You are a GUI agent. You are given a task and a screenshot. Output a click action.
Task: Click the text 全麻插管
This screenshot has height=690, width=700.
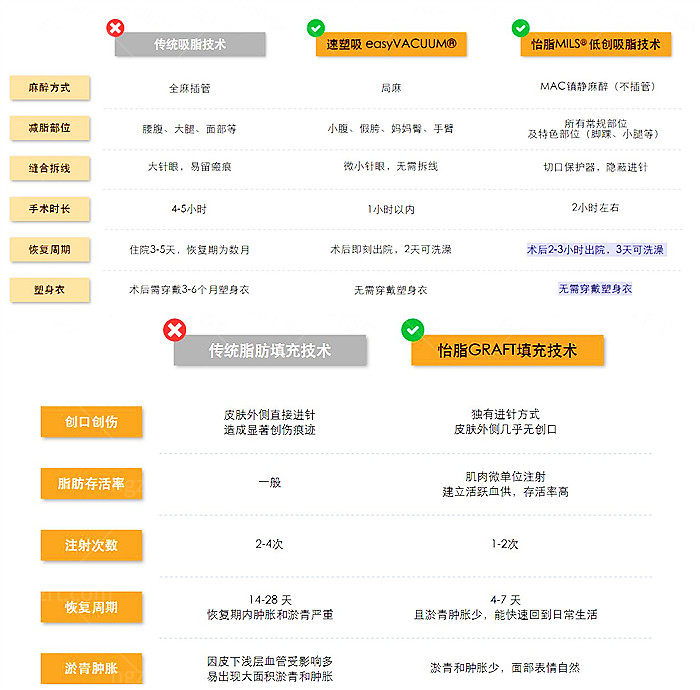tap(190, 88)
